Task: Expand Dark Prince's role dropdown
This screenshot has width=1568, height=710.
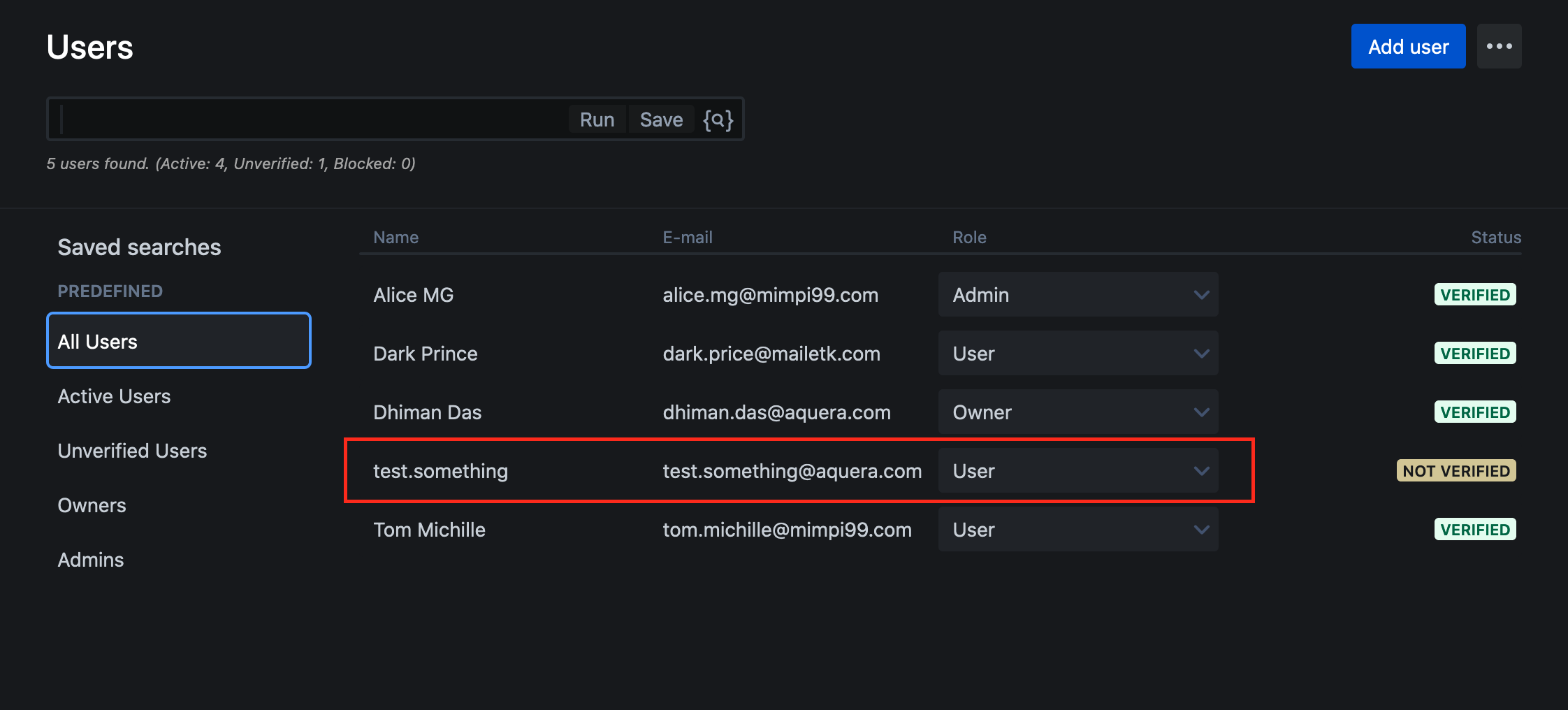Action: 1078,353
